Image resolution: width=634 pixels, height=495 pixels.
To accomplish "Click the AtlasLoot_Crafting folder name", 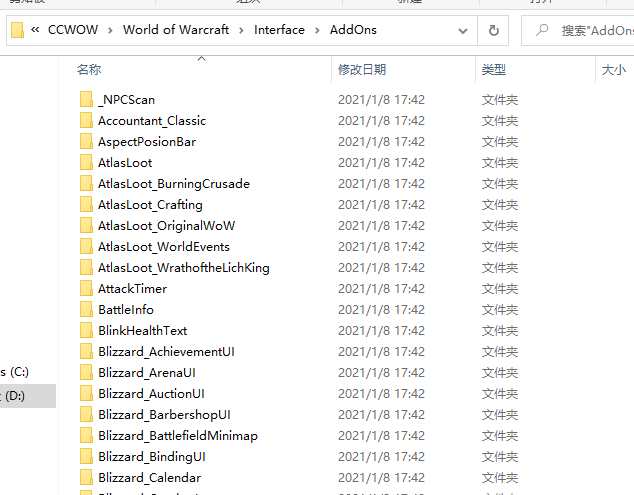I will [x=150, y=205].
